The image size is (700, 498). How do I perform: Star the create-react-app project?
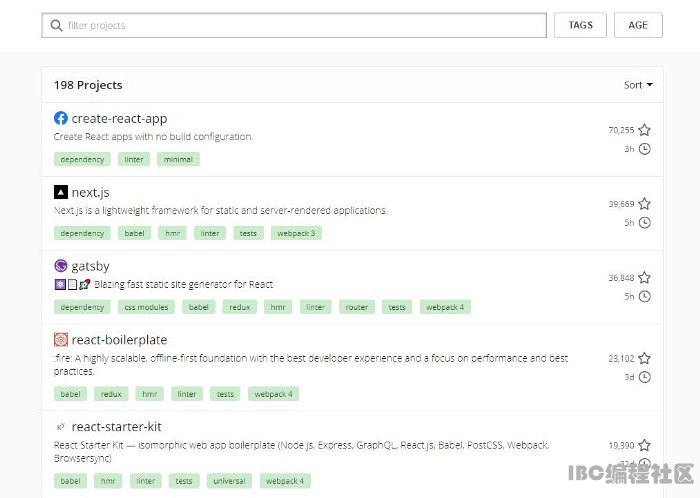point(644,130)
